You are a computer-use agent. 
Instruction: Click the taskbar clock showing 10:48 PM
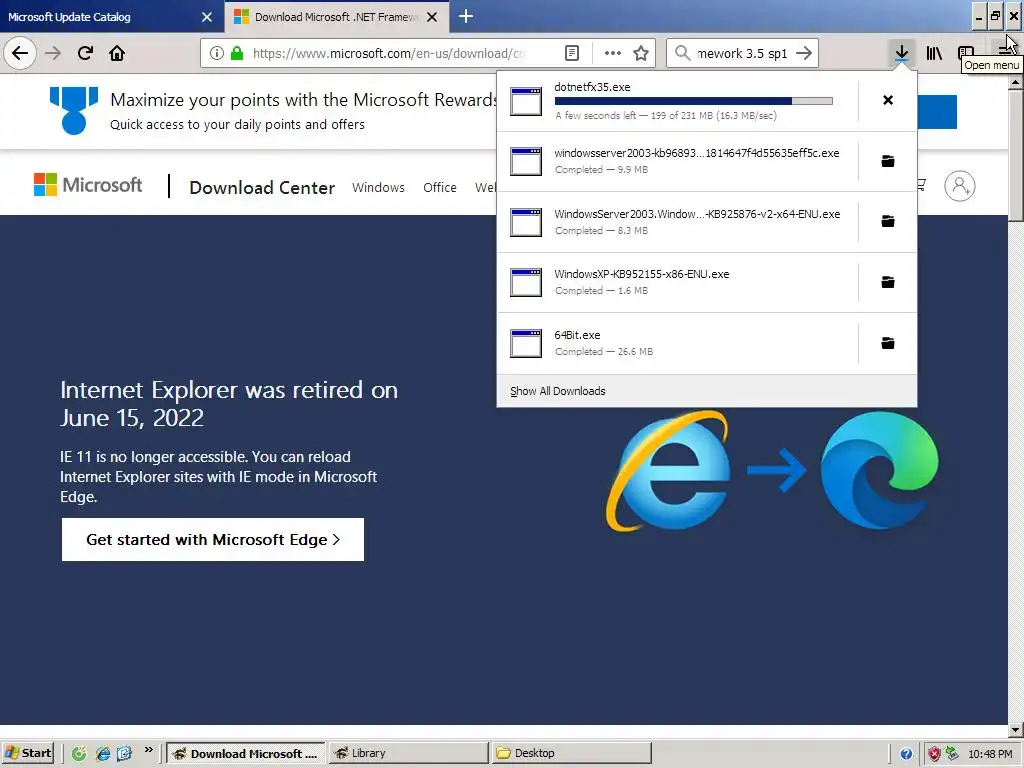990,754
